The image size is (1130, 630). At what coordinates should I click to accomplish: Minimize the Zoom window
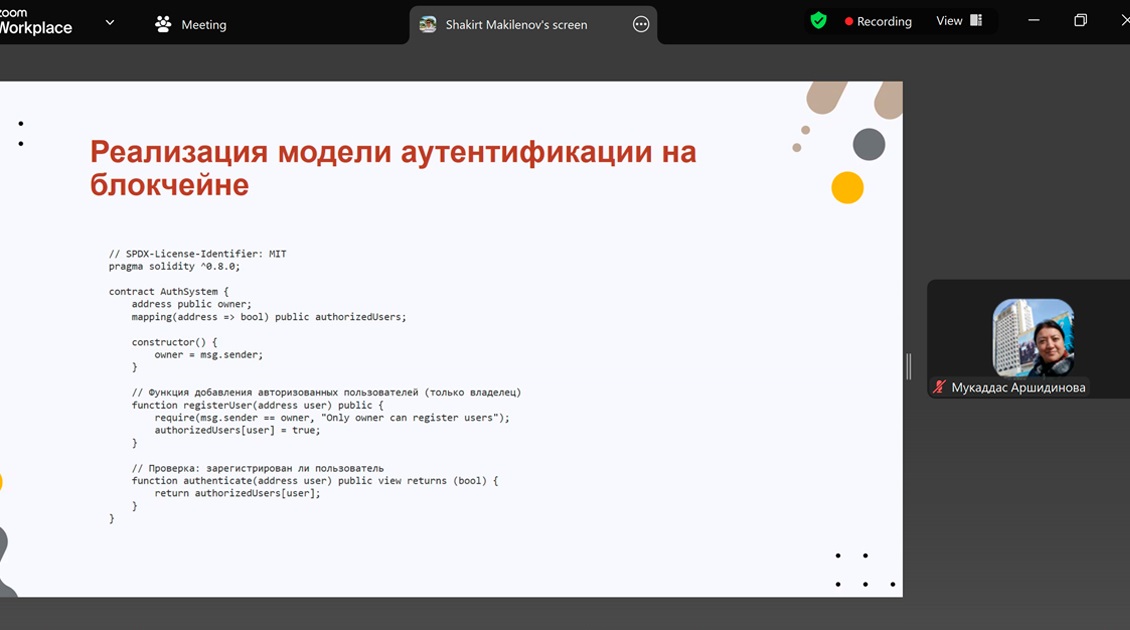pos(1033,21)
